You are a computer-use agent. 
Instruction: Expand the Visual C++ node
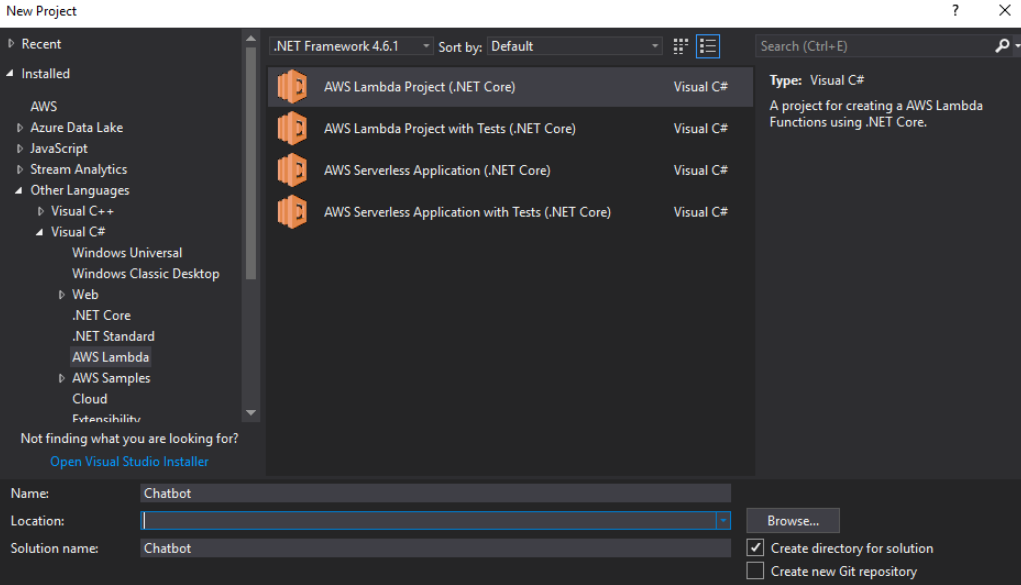point(40,211)
